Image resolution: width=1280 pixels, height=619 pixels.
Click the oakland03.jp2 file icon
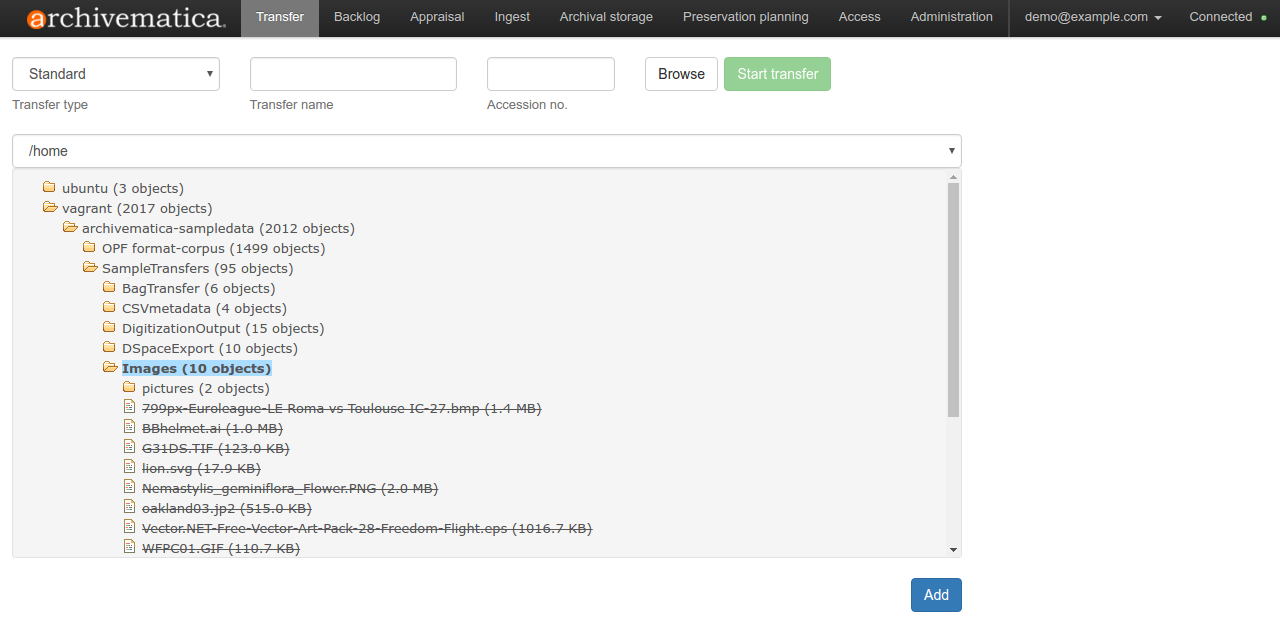pos(129,507)
